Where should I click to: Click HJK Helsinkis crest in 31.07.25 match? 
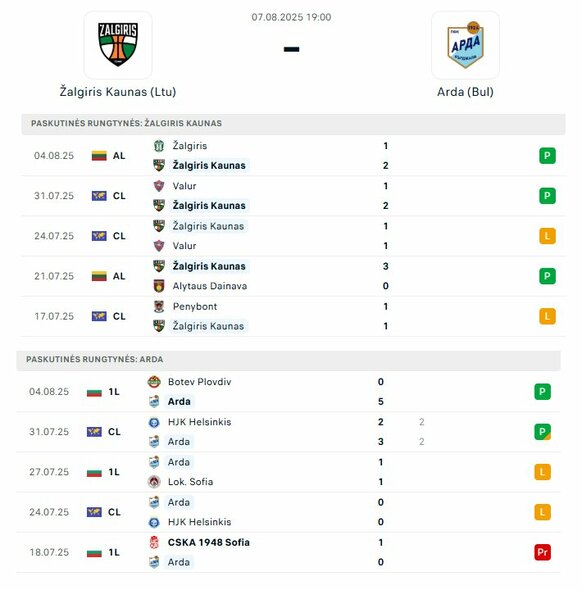pyautogui.click(x=154, y=422)
